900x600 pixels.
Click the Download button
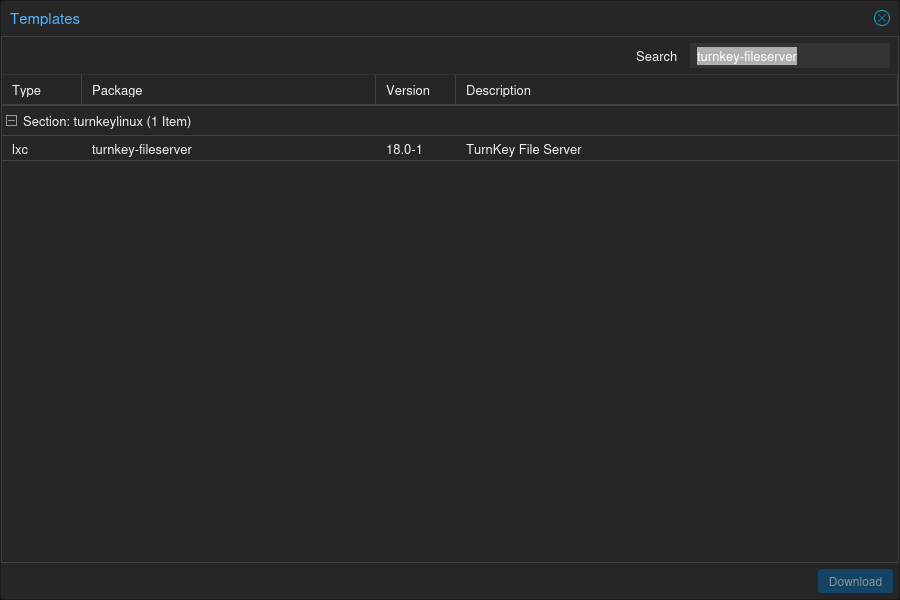(x=855, y=582)
